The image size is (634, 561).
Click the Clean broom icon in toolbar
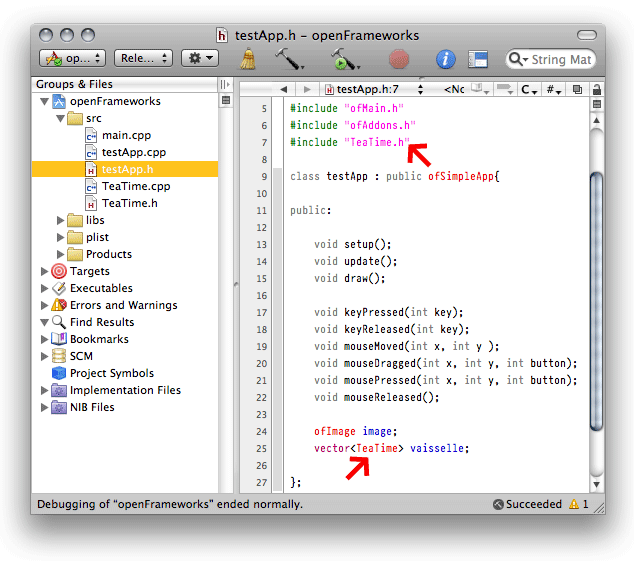[x=250, y=59]
